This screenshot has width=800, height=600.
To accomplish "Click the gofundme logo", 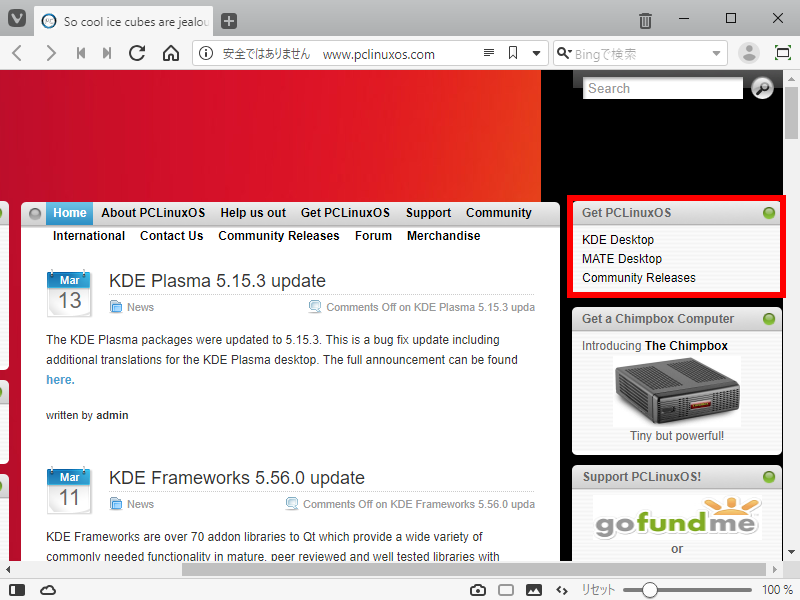I will point(677,518).
